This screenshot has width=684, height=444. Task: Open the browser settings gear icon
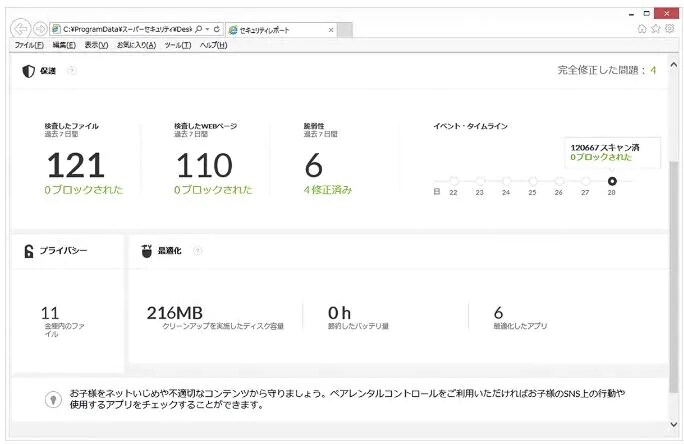coord(669,29)
